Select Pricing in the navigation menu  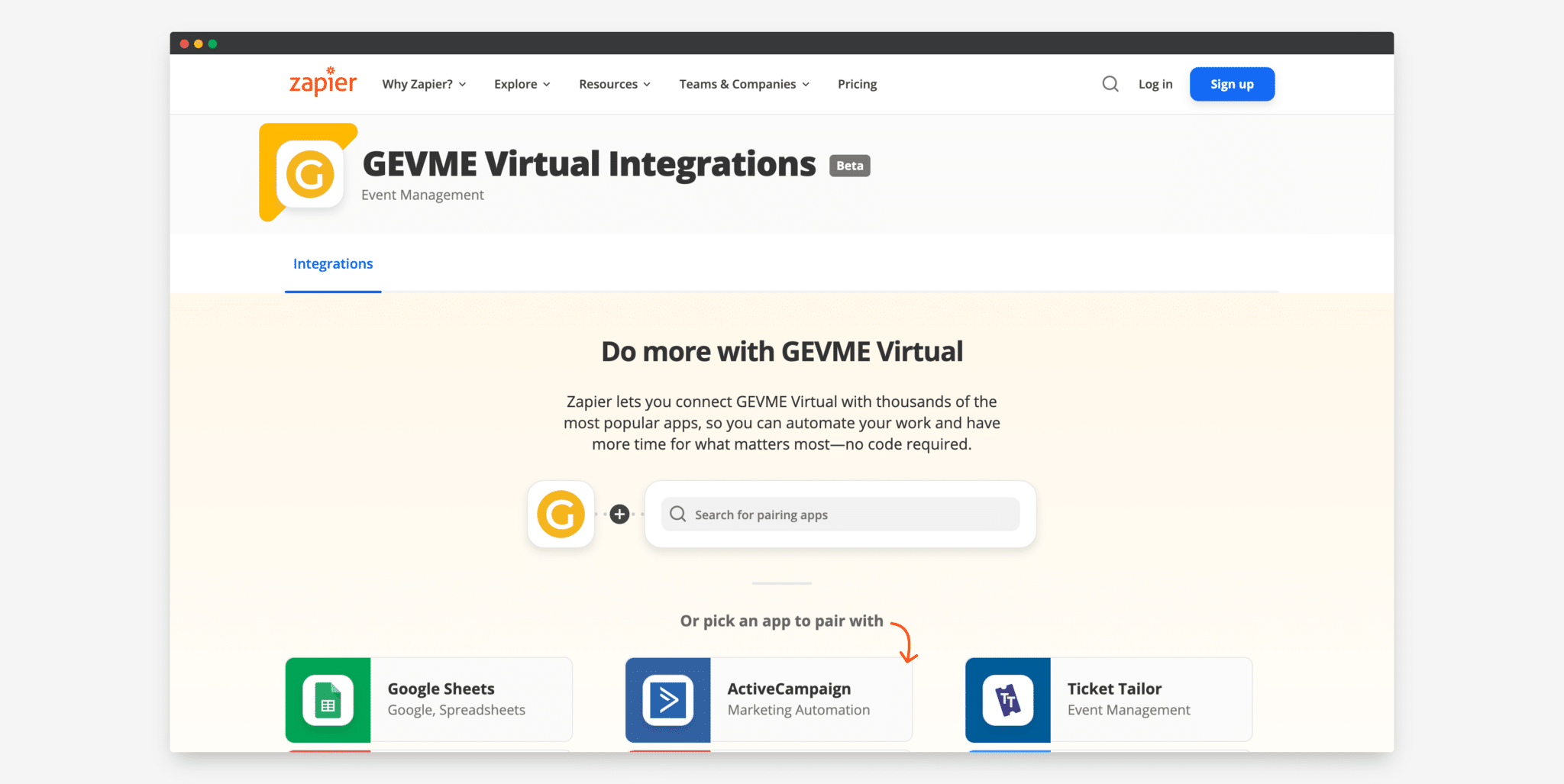(x=856, y=84)
